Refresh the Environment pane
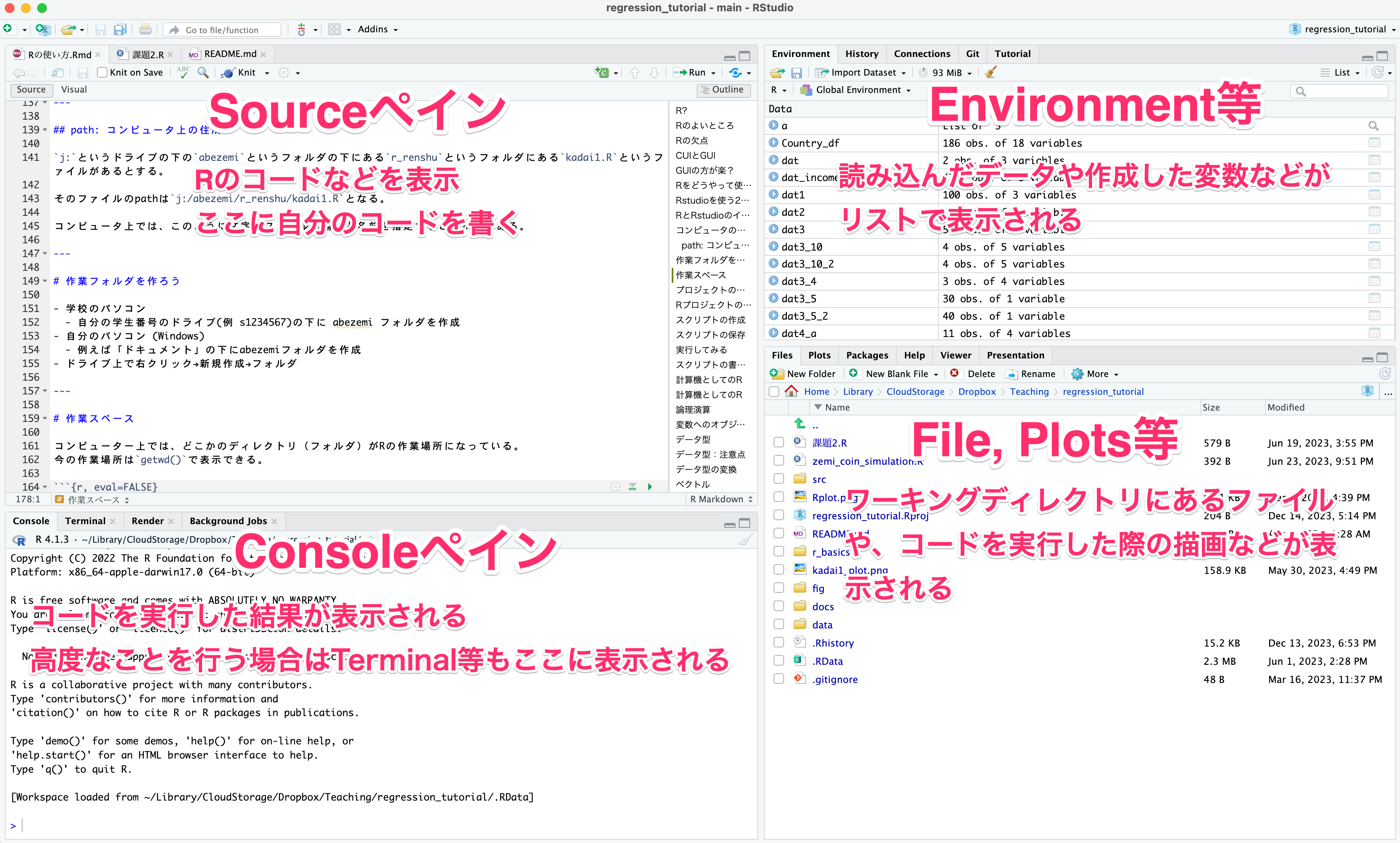Image resolution: width=1400 pixels, height=843 pixels. coord(1378,72)
